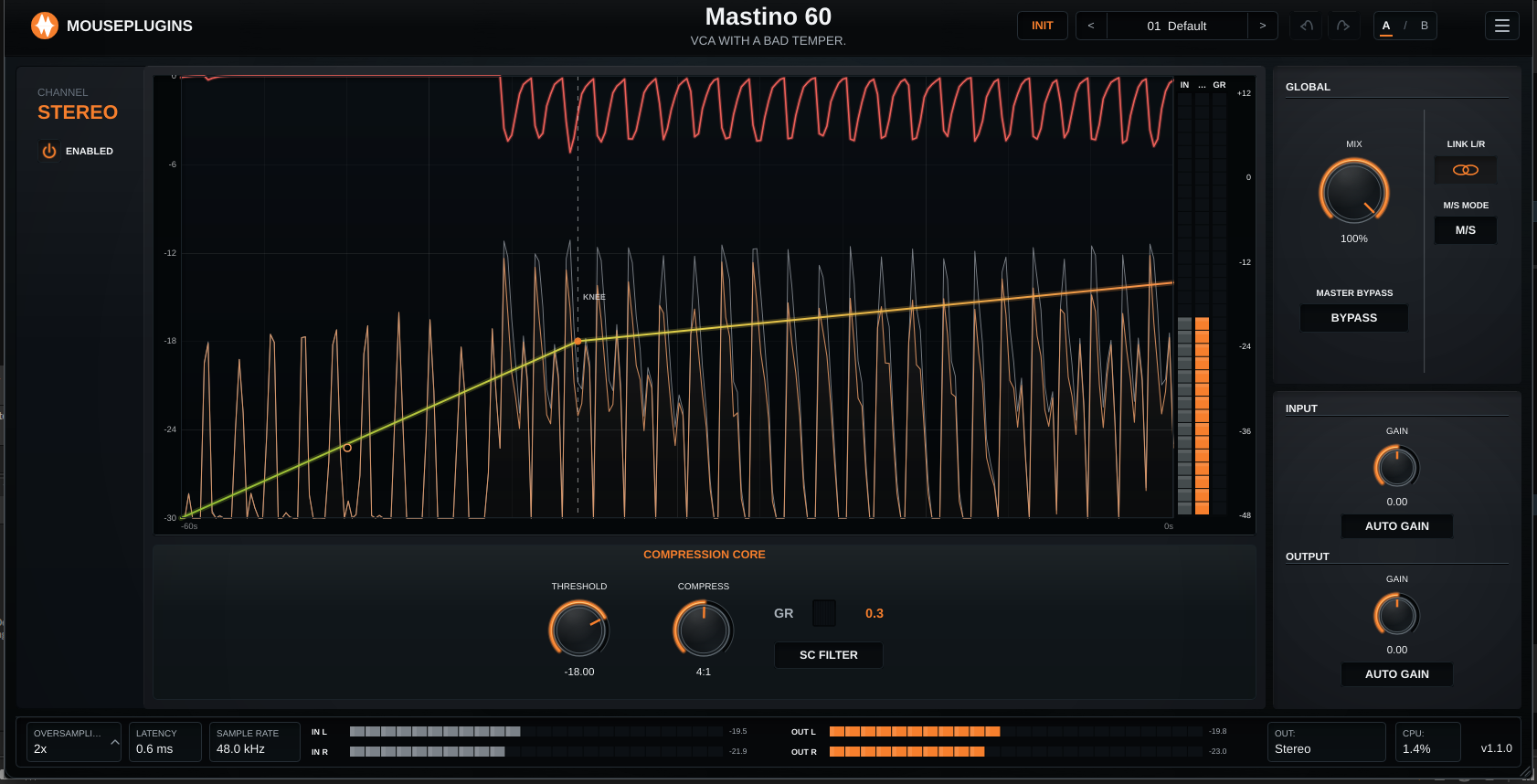Open the hamburger menu icon
1537x784 pixels.
click(x=1501, y=26)
